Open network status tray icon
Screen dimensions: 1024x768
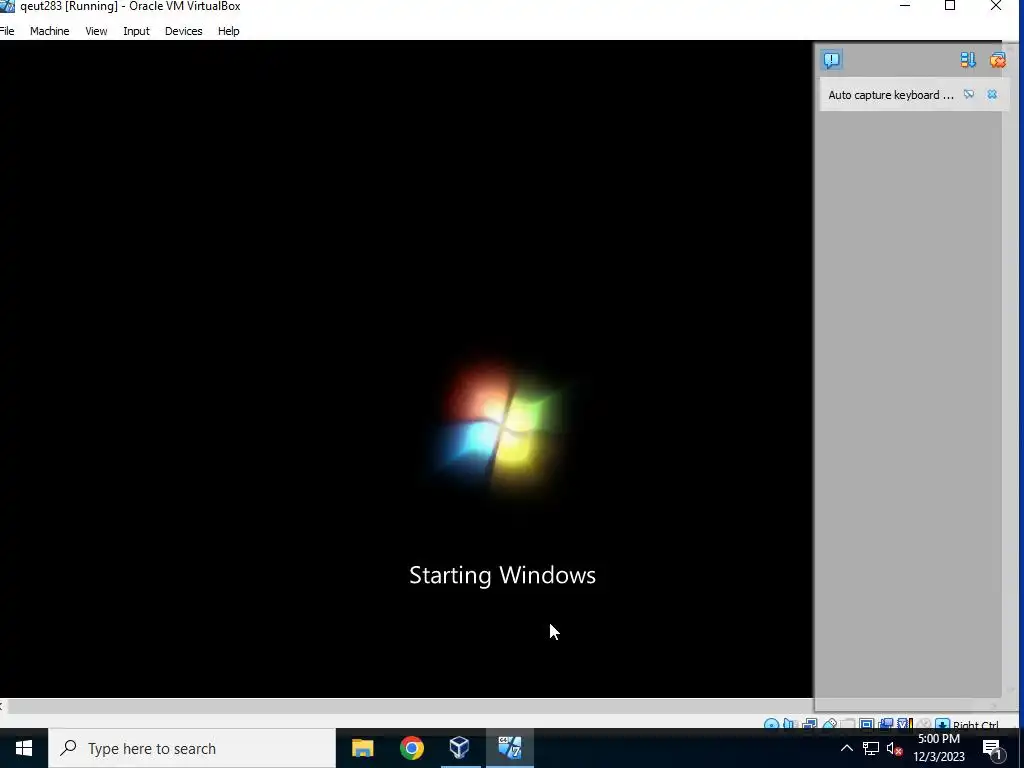[871, 748]
